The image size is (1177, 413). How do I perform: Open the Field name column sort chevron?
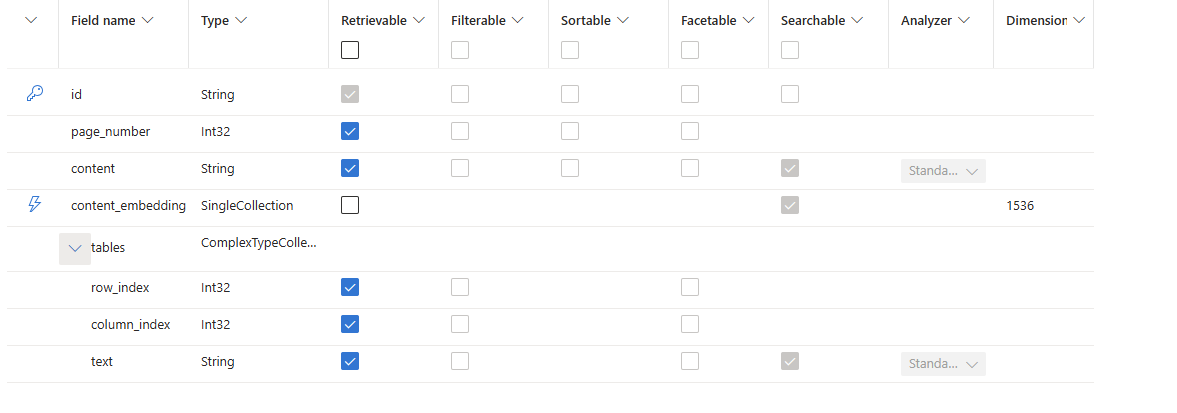click(x=148, y=20)
